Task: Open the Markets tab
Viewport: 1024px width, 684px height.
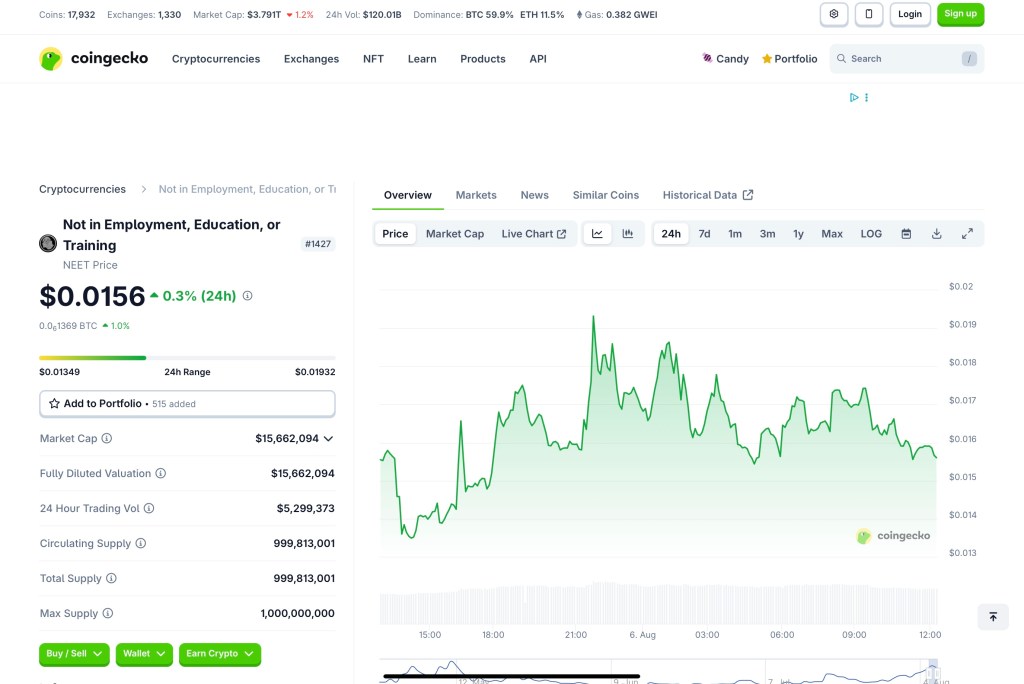Action: (476, 195)
